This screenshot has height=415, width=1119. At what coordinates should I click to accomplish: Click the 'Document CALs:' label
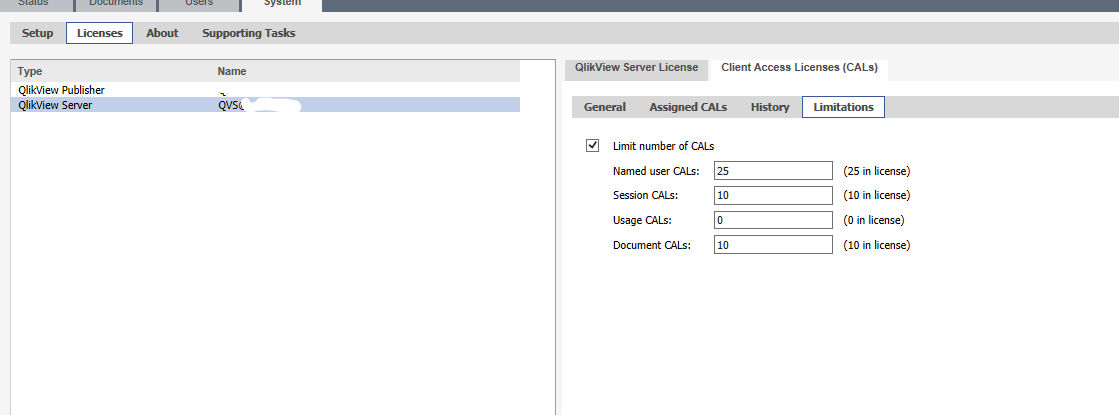coord(652,245)
